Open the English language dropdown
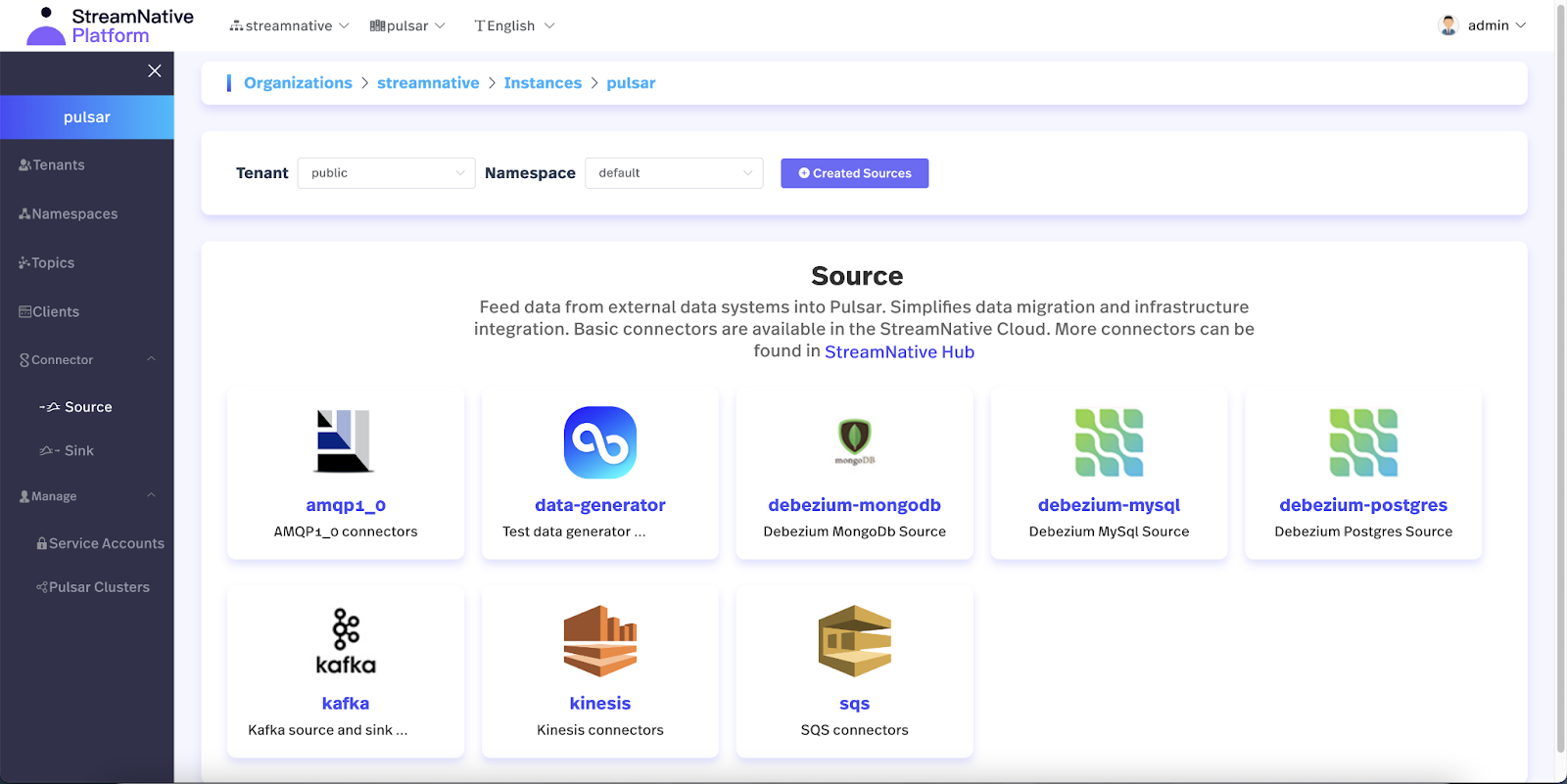 pos(514,25)
